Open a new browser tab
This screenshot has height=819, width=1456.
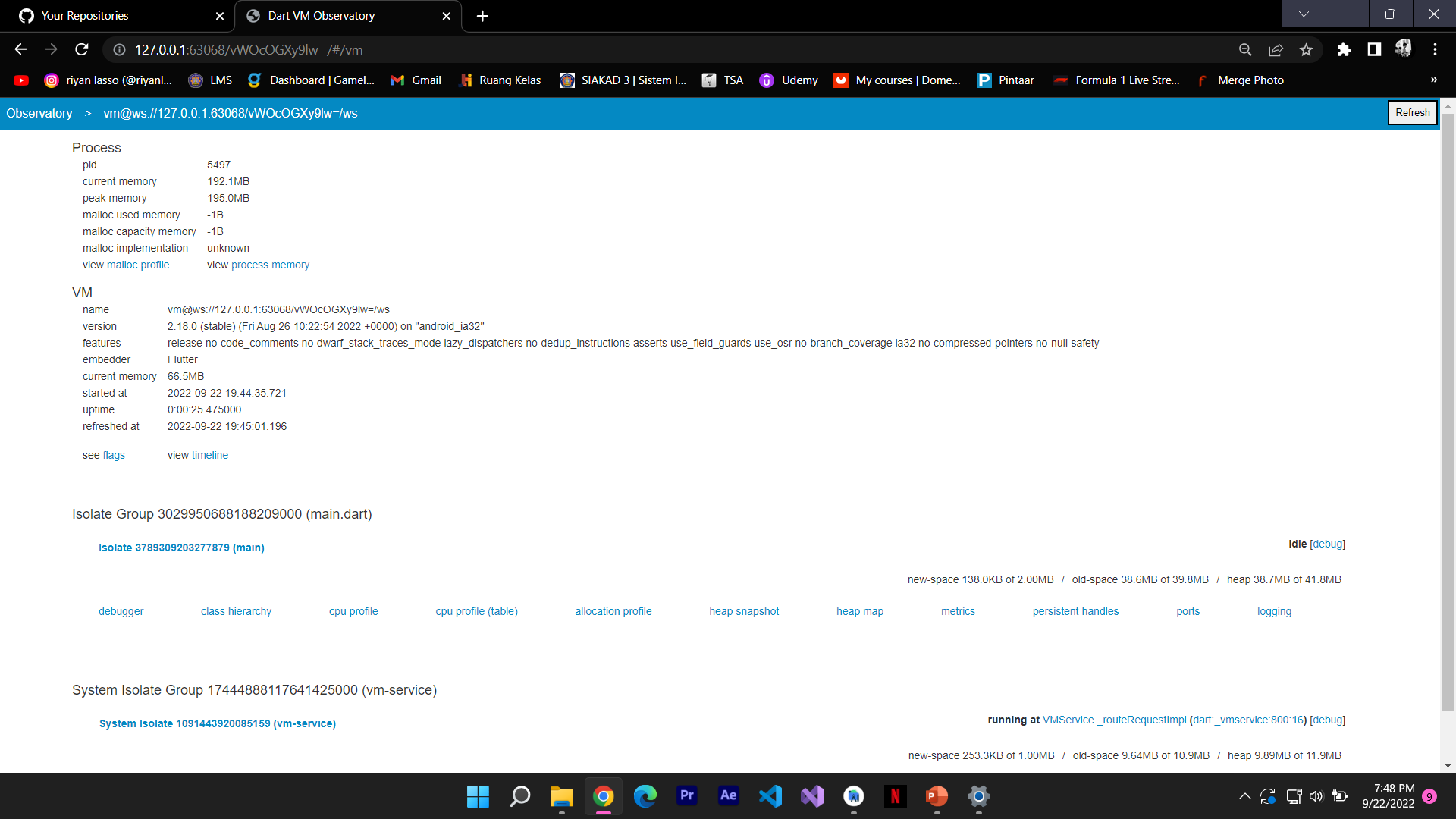tap(482, 16)
